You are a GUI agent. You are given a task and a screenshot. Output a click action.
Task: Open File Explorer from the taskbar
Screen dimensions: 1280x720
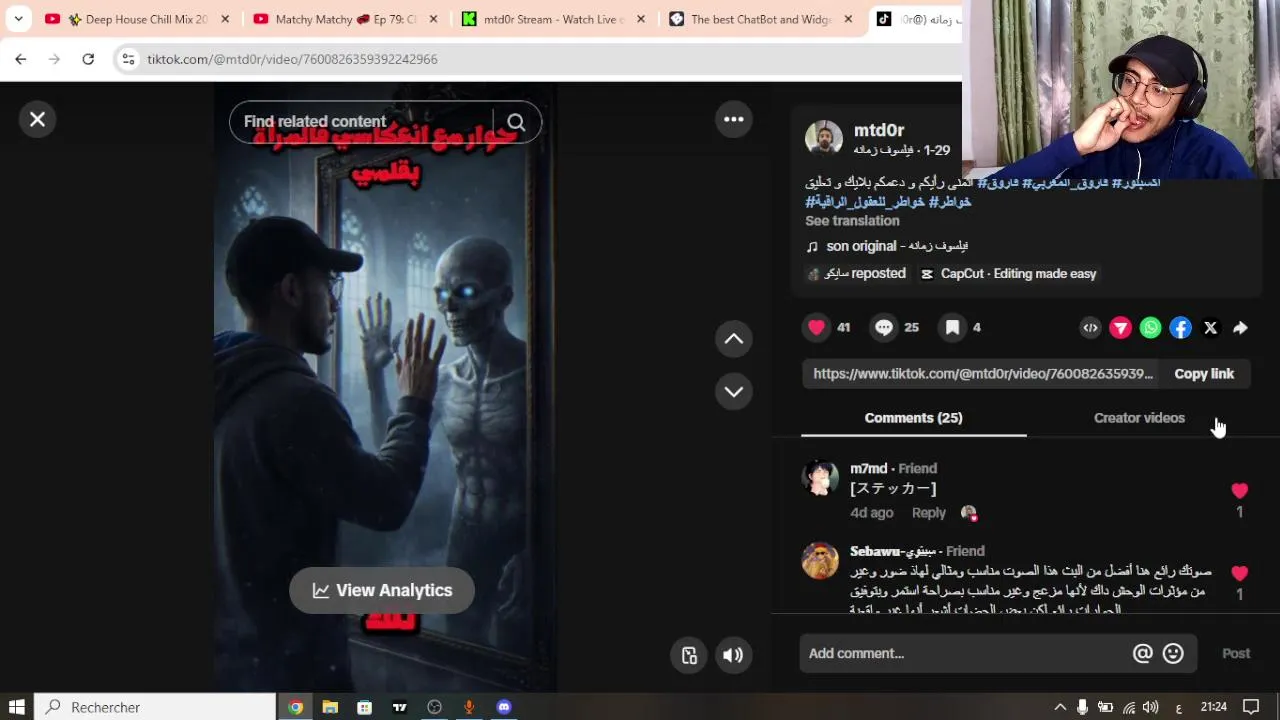(330, 707)
